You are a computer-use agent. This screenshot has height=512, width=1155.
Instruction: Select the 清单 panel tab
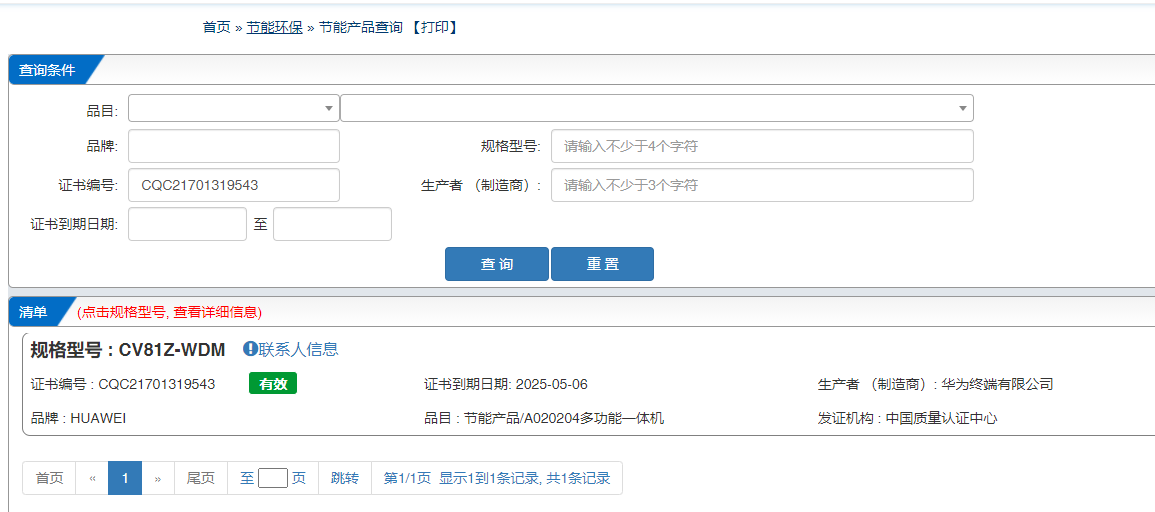(x=34, y=312)
